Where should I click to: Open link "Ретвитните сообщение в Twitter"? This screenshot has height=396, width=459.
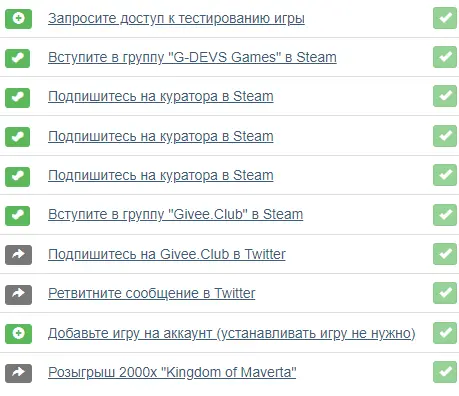click(152, 293)
